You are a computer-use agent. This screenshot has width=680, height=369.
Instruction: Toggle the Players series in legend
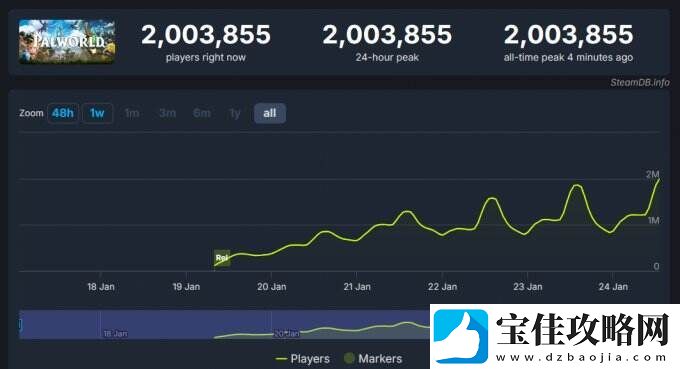[x=303, y=359]
